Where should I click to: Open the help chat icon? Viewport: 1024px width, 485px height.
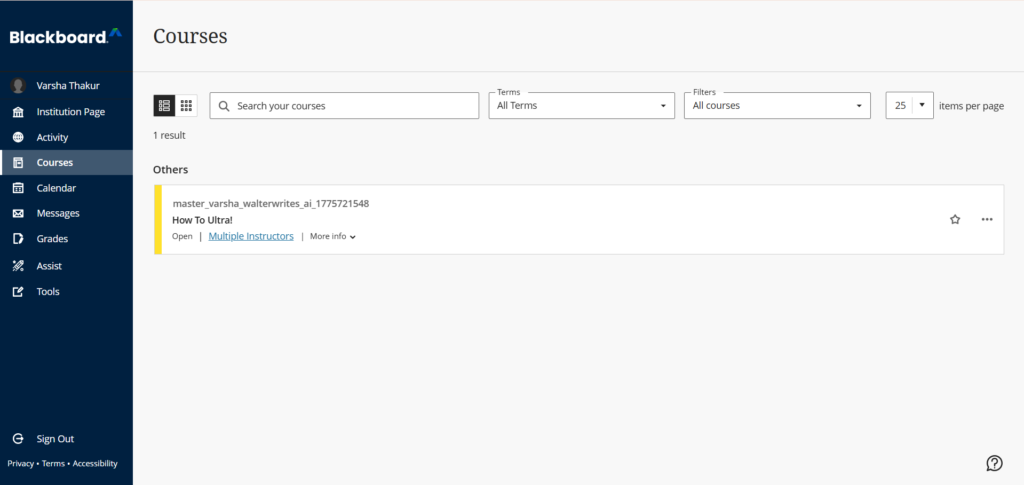(994, 463)
